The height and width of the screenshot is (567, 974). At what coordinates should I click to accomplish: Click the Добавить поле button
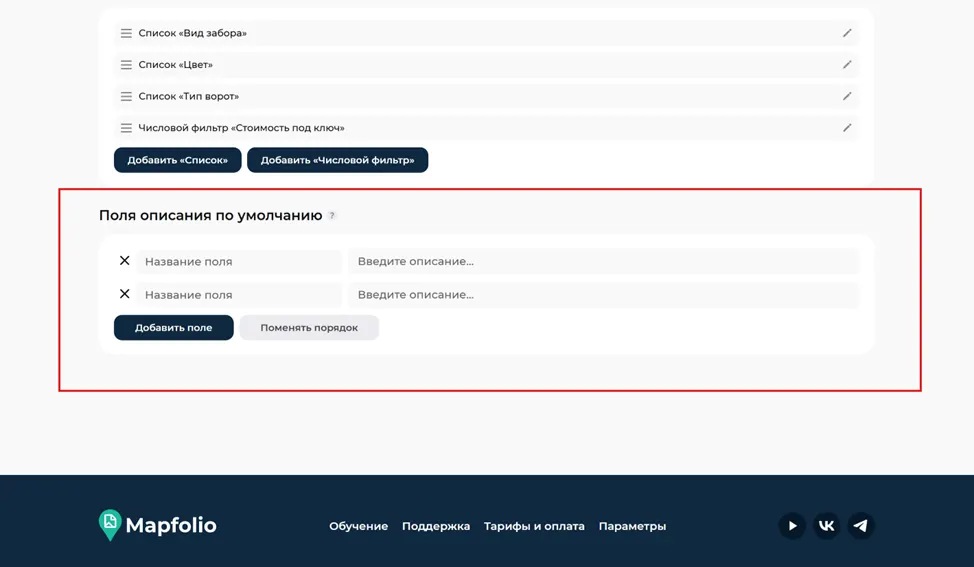(x=173, y=327)
